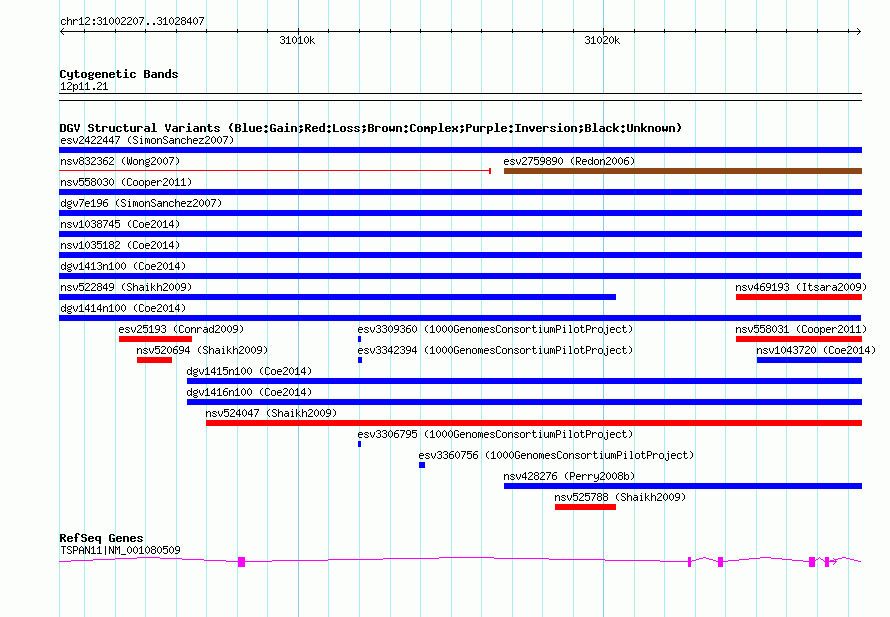Select the small blue esv3360756 variant marker
This screenshot has height=617, width=890.
(422, 465)
